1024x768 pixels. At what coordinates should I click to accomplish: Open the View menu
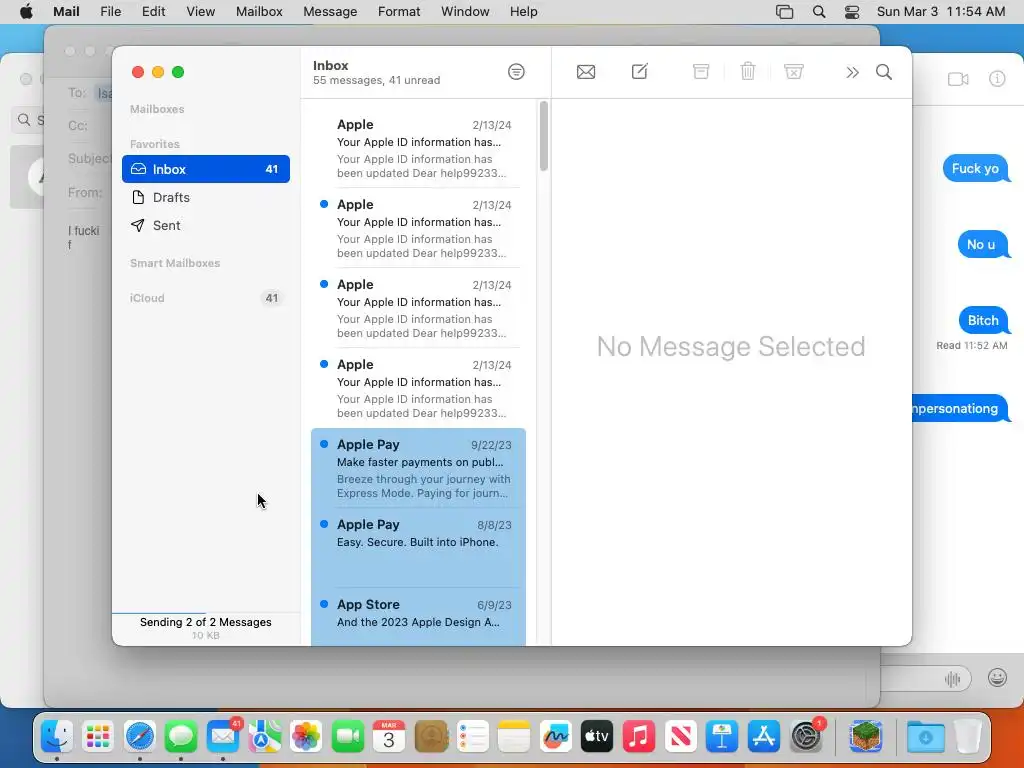click(x=200, y=12)
